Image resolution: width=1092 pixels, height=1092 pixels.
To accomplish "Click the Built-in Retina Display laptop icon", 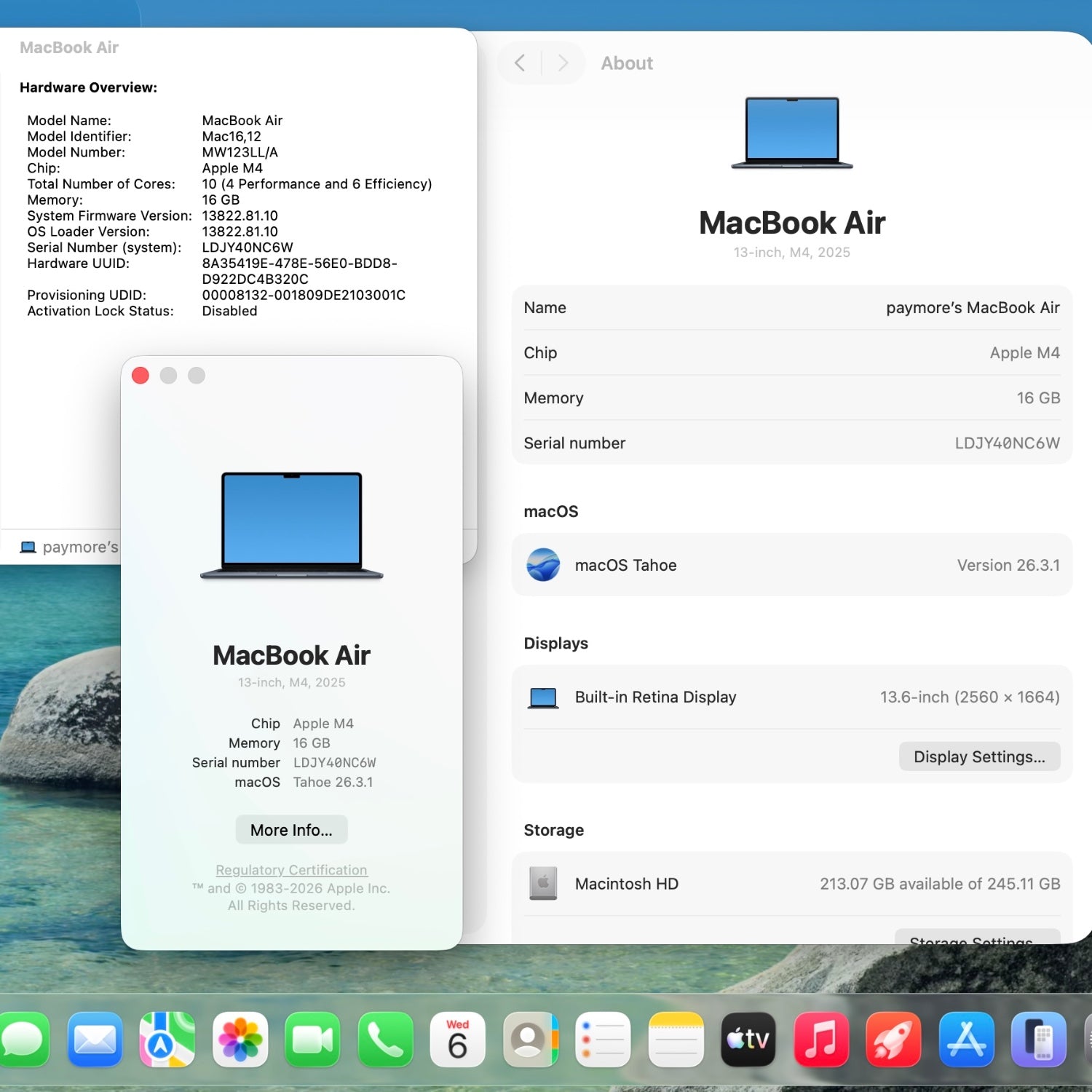I will pos(543,698).
